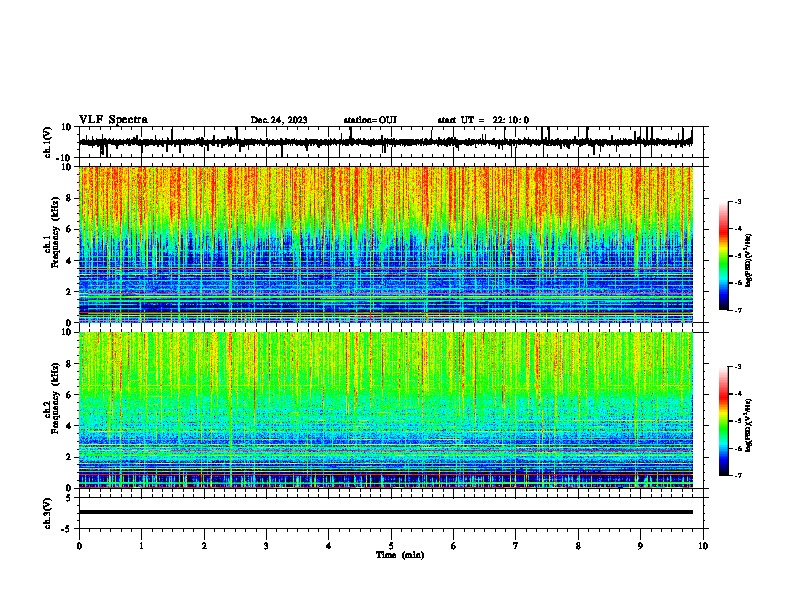Click the "-7" value on ch.1 colorbar
The width and height of the screenshot is (792, 612).
[738, 311]
